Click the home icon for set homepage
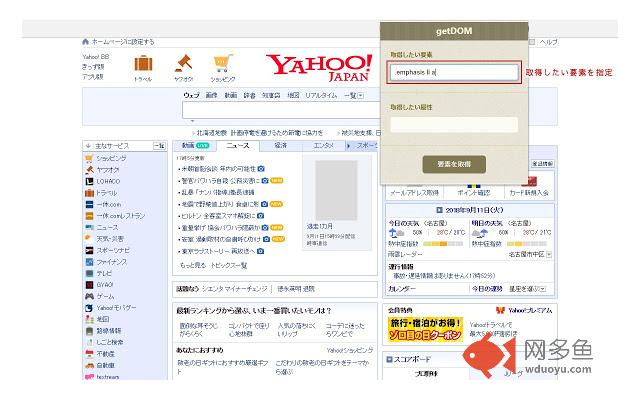The width and height of the screenshot is (640, 400). [85, 42]
